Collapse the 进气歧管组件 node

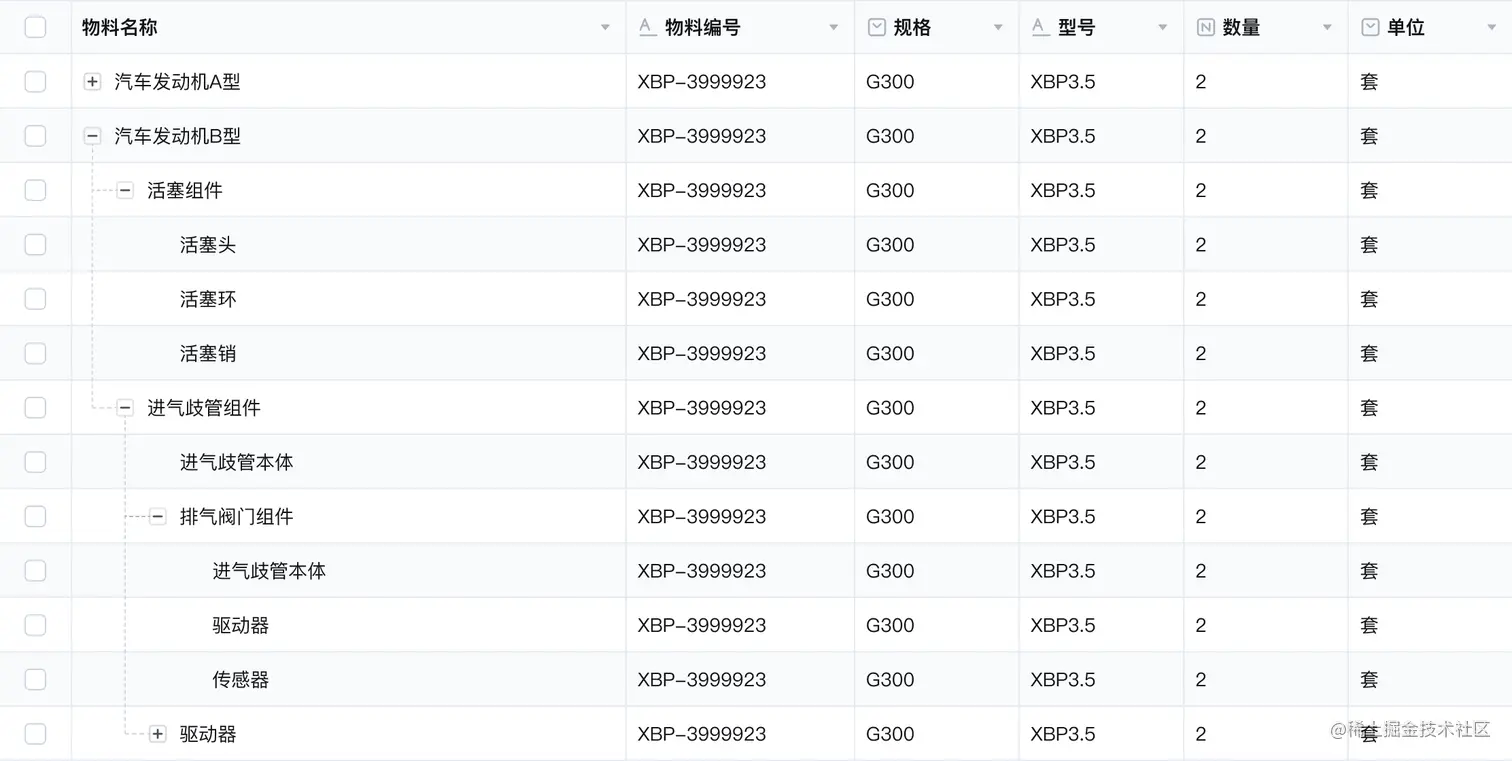(125, 407)
